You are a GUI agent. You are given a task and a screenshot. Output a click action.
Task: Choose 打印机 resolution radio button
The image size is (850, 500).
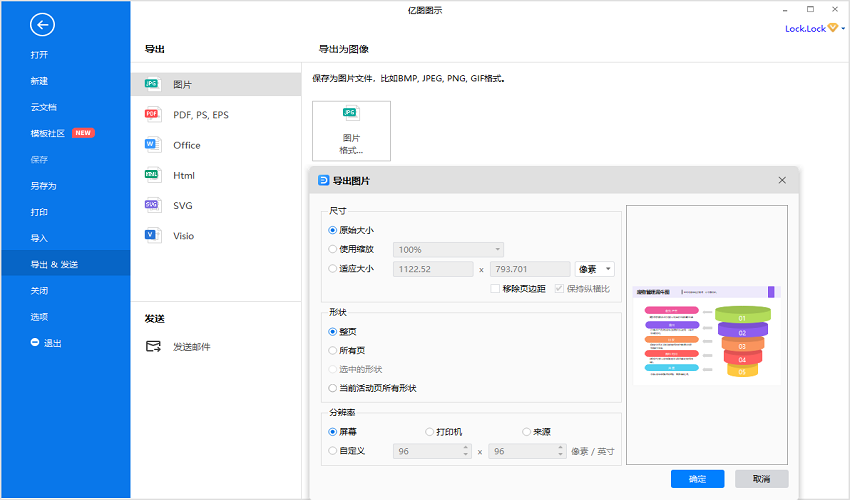[430, 432]
